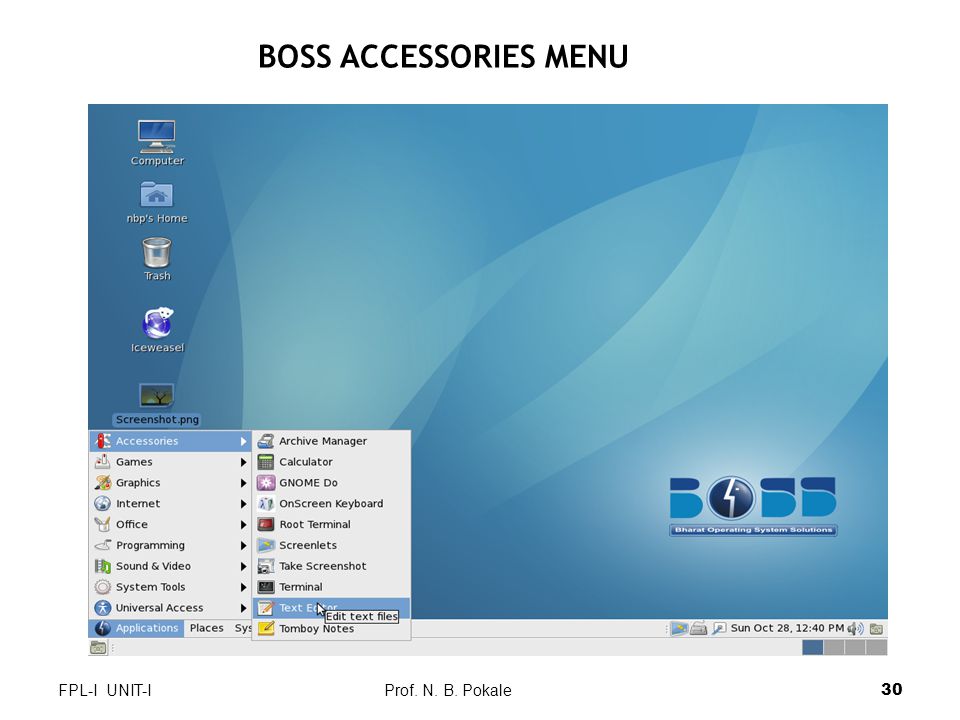This screenshot has width=960, height=720.
Task: Choose the Root Terminal entry
Action: pyautogui.click(x=331, y=524)
